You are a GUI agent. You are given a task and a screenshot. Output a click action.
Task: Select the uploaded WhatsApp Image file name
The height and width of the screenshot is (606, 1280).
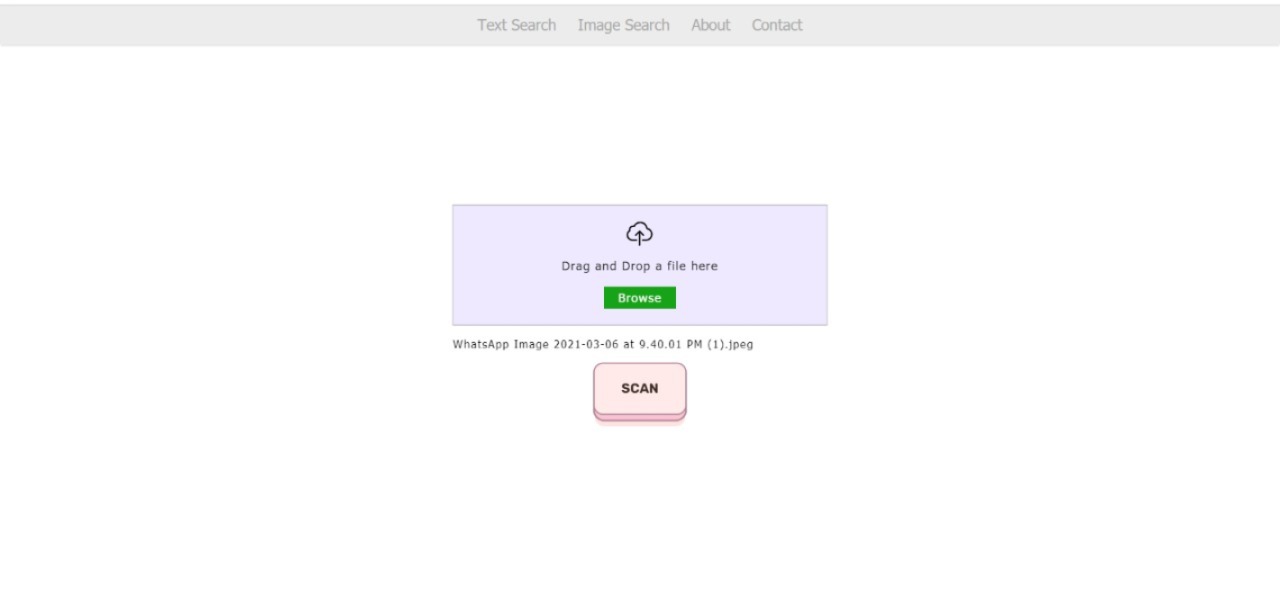click(603, 344)
